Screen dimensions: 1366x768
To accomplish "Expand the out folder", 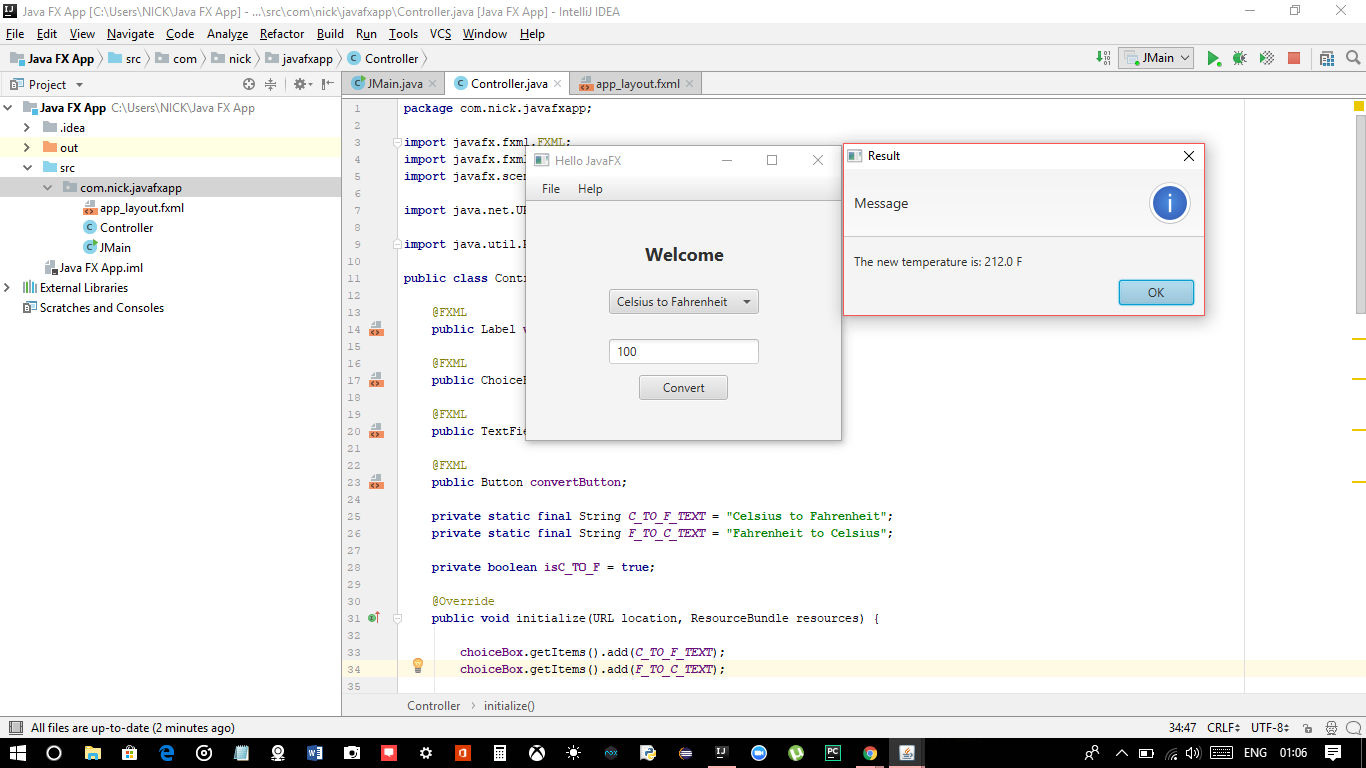I will [28, 148].
